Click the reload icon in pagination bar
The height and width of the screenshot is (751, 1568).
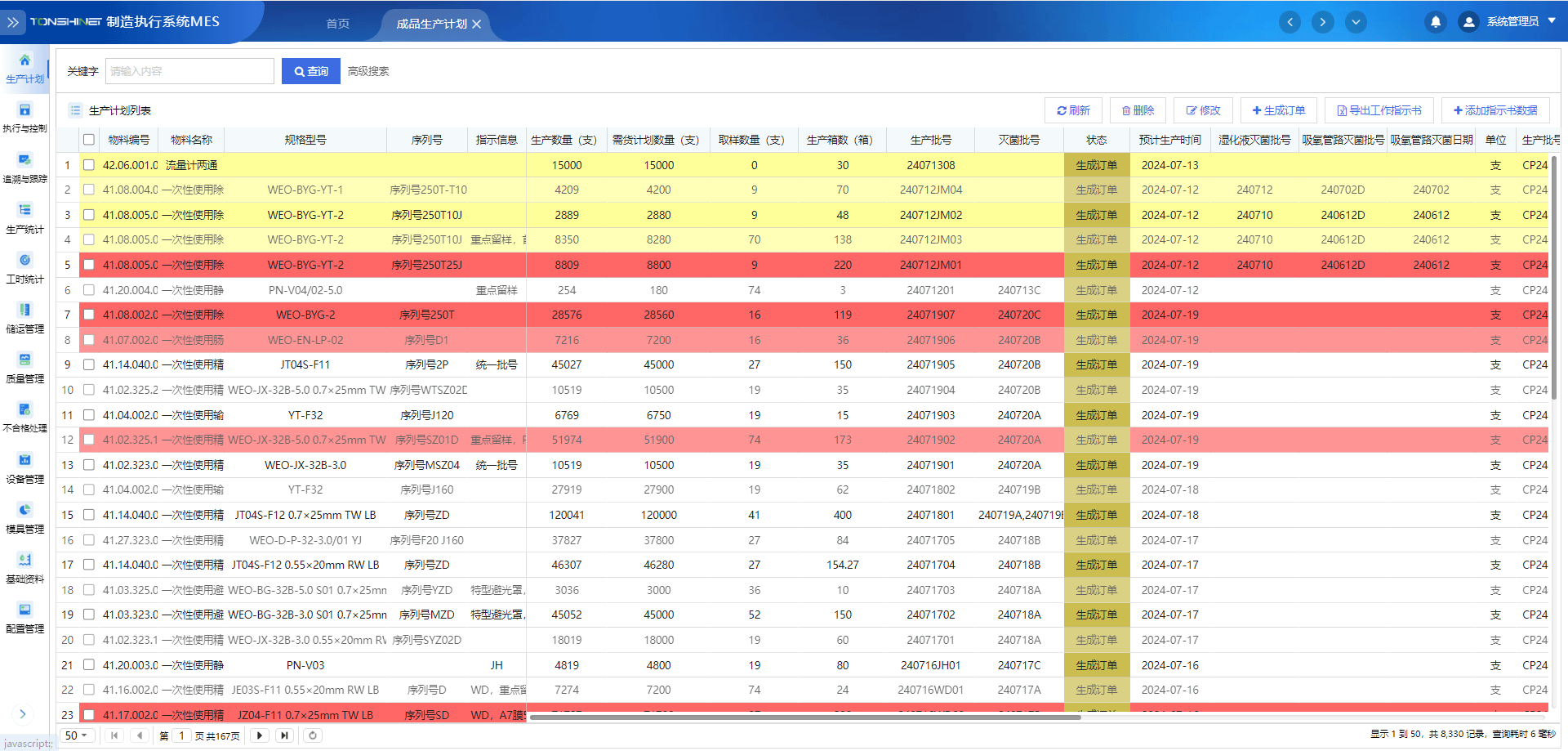coord(312,735)
